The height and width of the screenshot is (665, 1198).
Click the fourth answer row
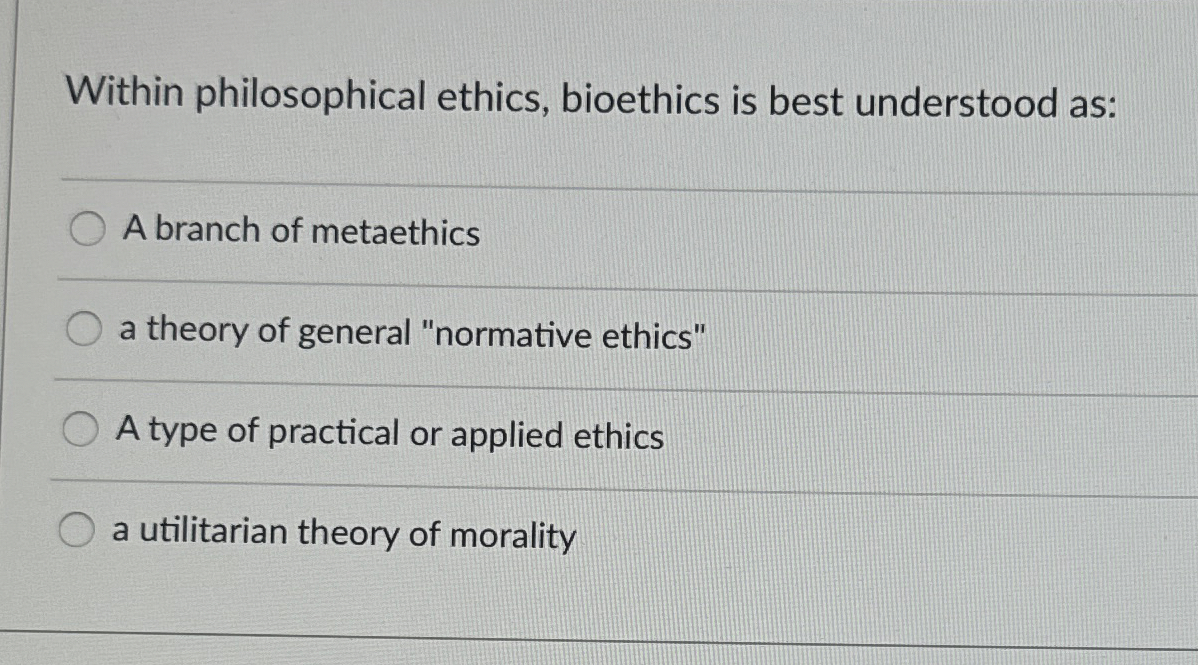[x=500, y=533]
